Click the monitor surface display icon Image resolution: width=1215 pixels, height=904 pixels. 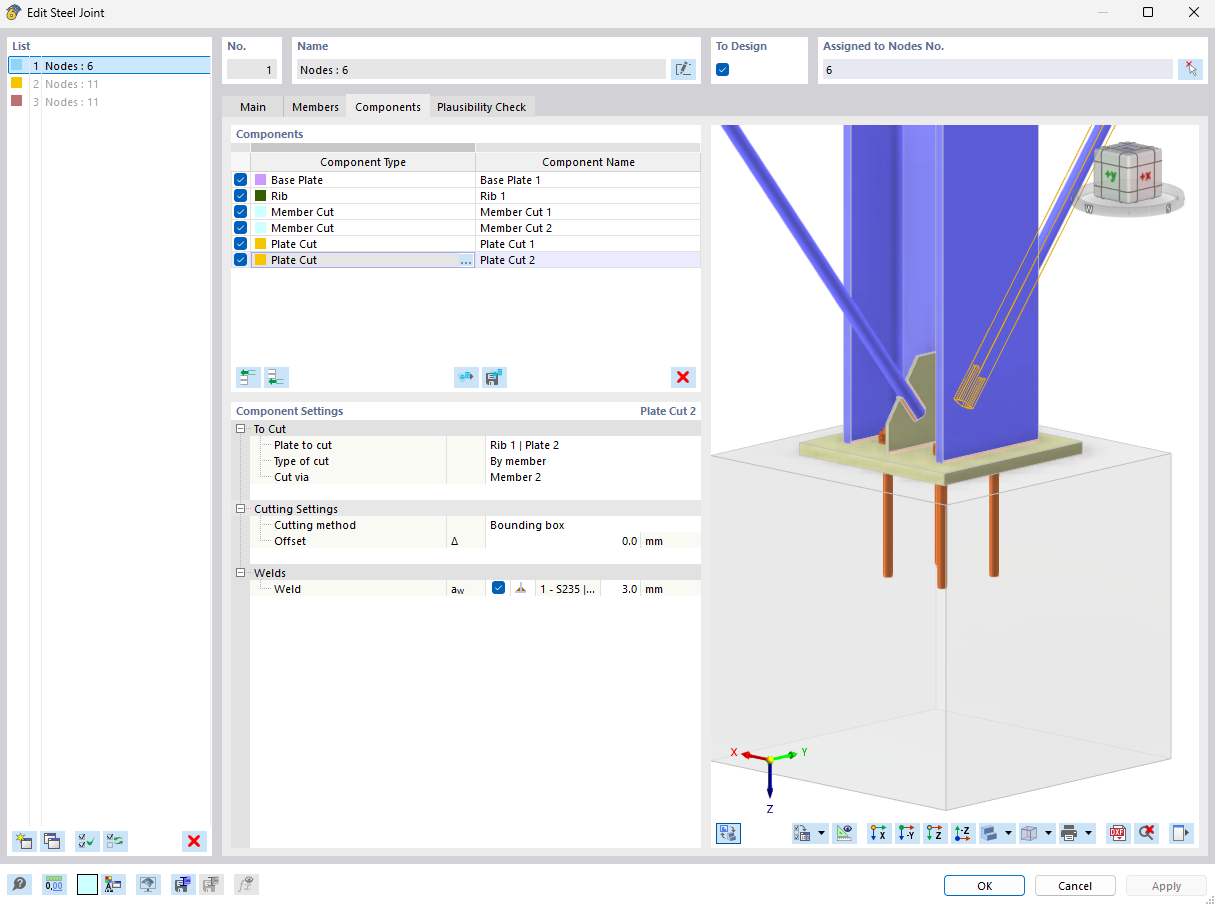click(148, 885)
